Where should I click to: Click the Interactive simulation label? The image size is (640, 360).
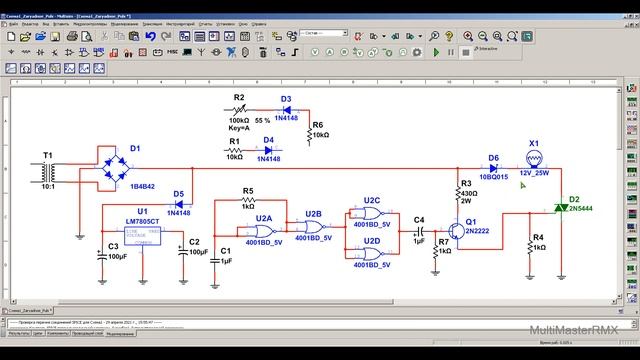(x=488, y=49)
